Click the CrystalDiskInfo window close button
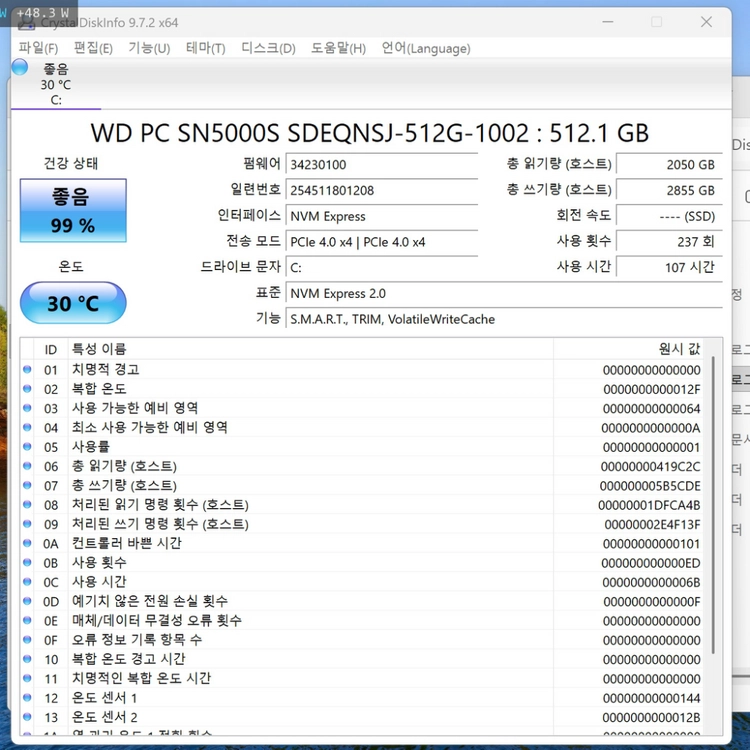The height and width of the screenshot is (750, 750). click(706, 22)
